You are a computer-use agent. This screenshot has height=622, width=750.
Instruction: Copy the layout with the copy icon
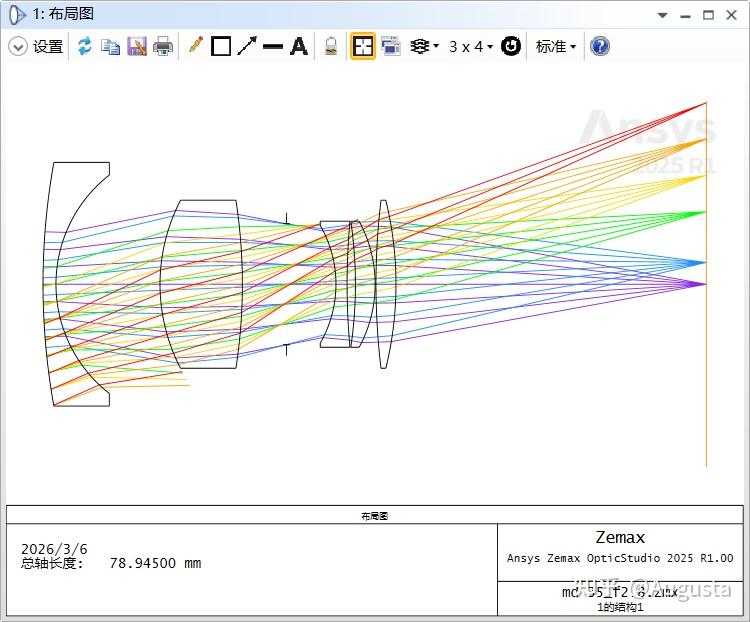pos(110,46)
